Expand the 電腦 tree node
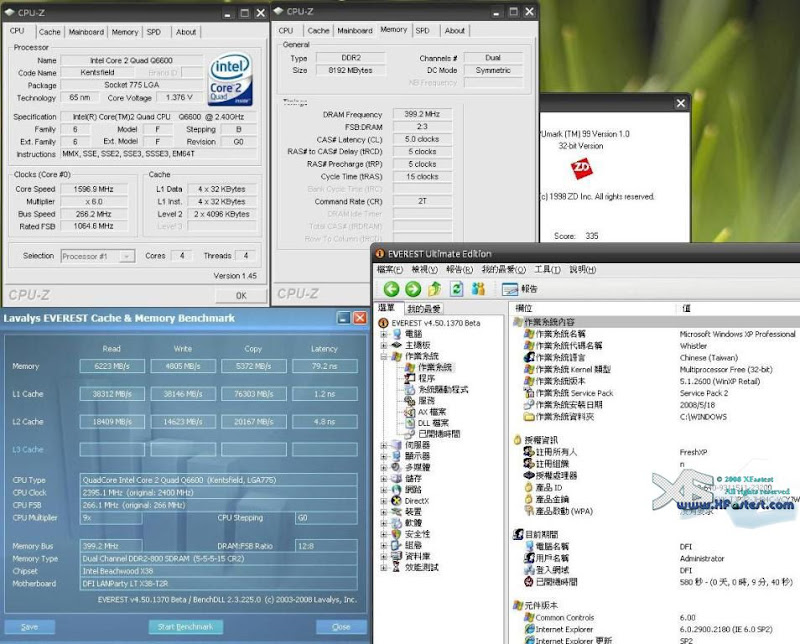Viewport: 800px width, 644px height. click(384, 333)
